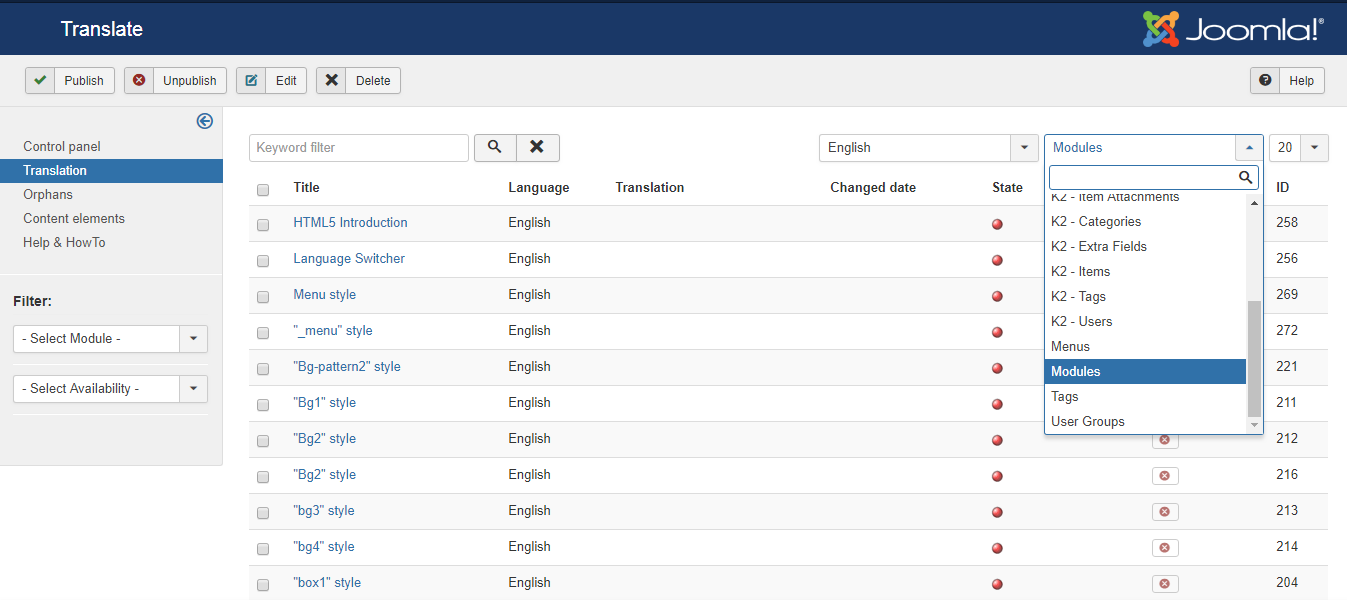Choose K2 - Tags option
The width and height of the screenshot is (1347, 600).
(1146, 296)
